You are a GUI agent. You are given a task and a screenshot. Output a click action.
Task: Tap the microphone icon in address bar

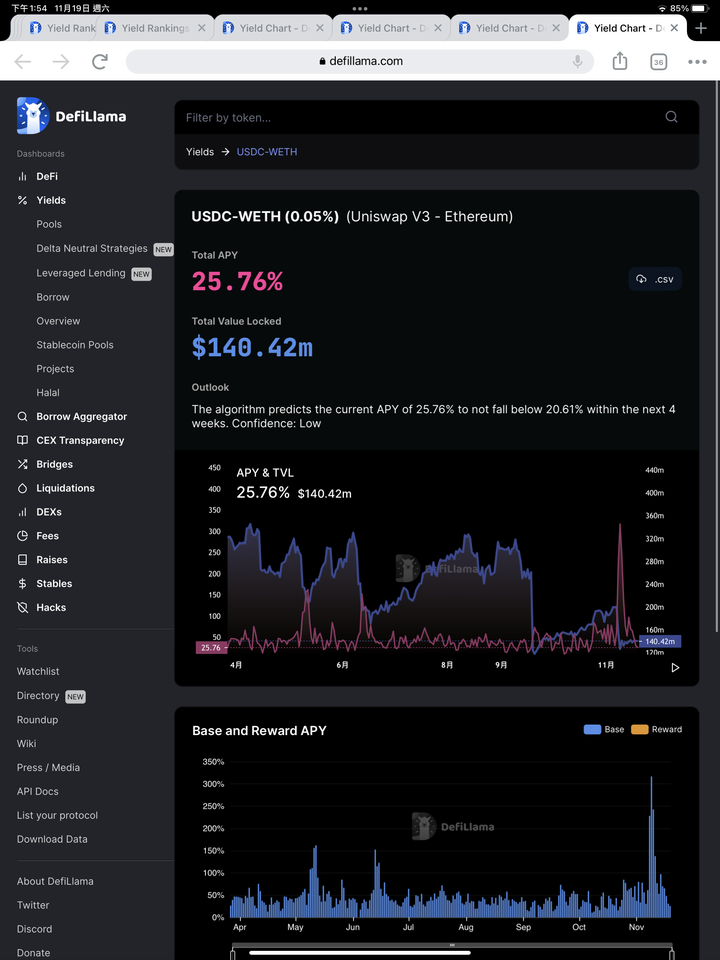(577, 61)
